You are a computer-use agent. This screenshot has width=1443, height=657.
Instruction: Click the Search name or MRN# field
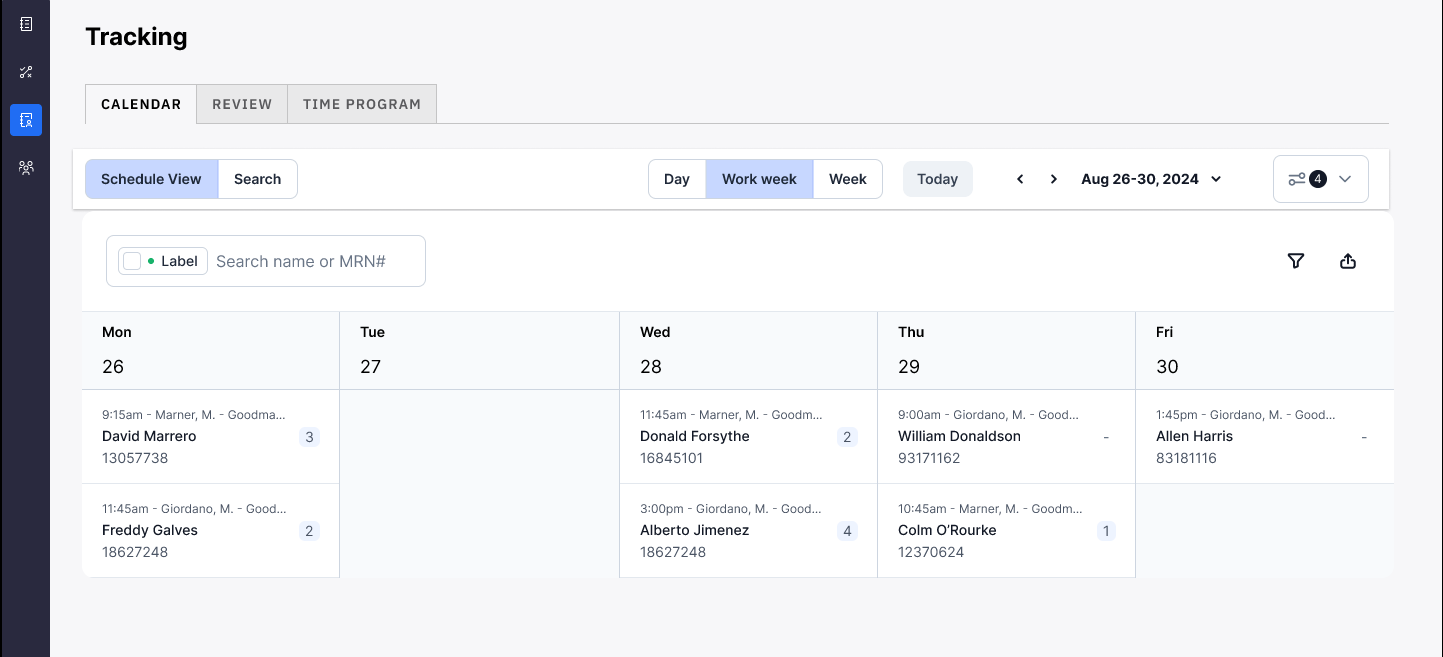click(315, 261)
